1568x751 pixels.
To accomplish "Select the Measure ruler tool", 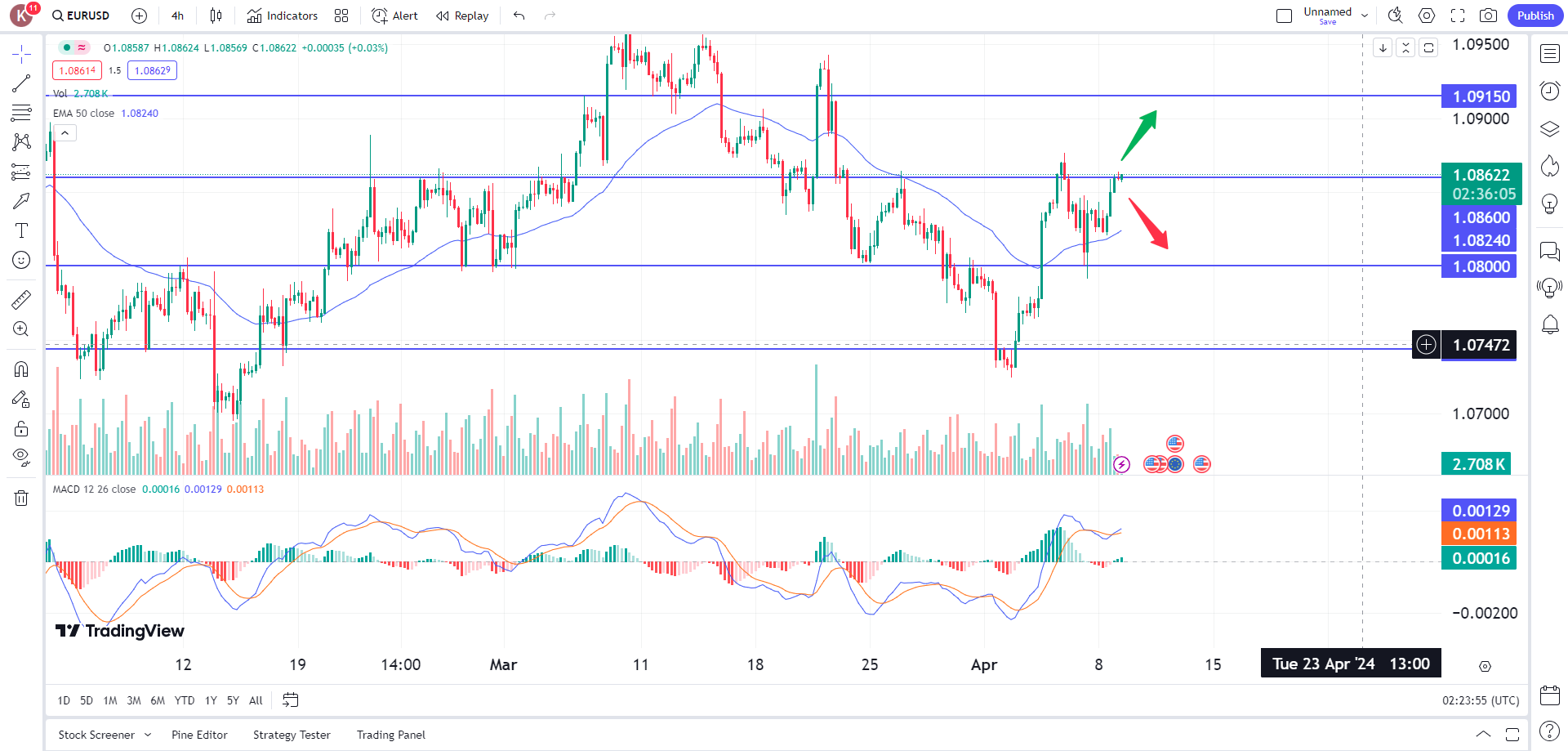I will [22, 298].
